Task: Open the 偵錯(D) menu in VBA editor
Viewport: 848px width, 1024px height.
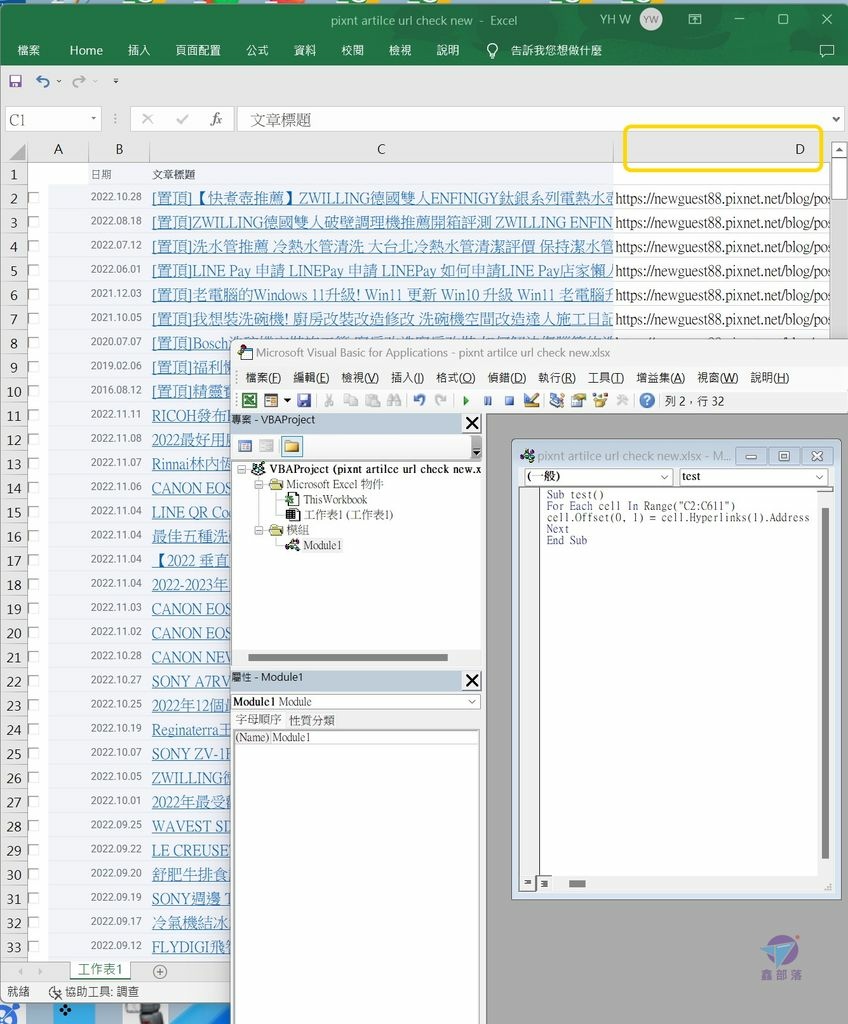Action: [507, 377]
